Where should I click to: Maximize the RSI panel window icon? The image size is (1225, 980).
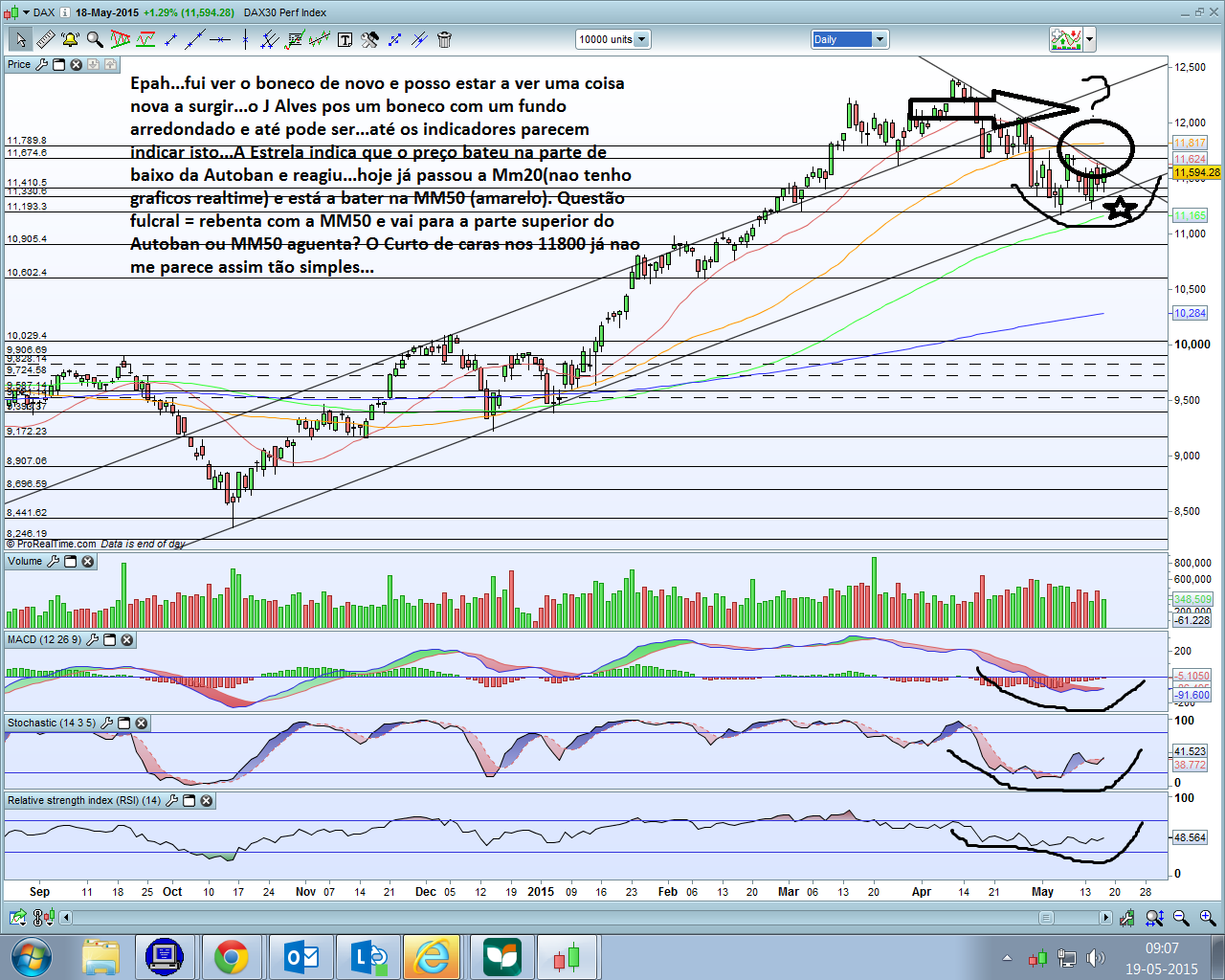point(189,800)
